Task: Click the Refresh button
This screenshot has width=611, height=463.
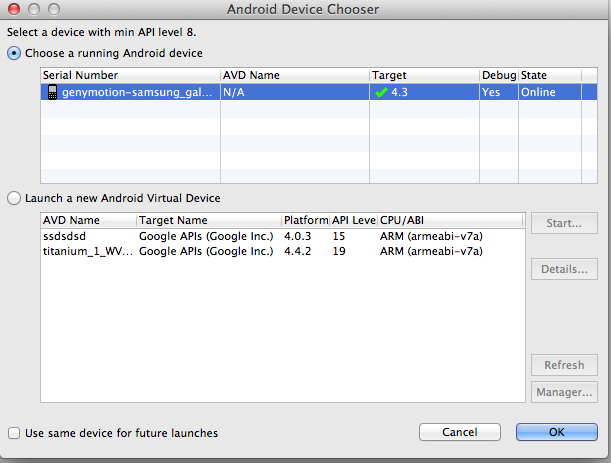Action: point(565,365)
